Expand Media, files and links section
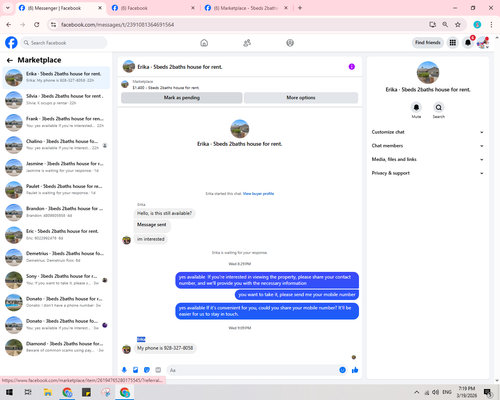Viewport: 500px width, 400px height. pos(428,159)
